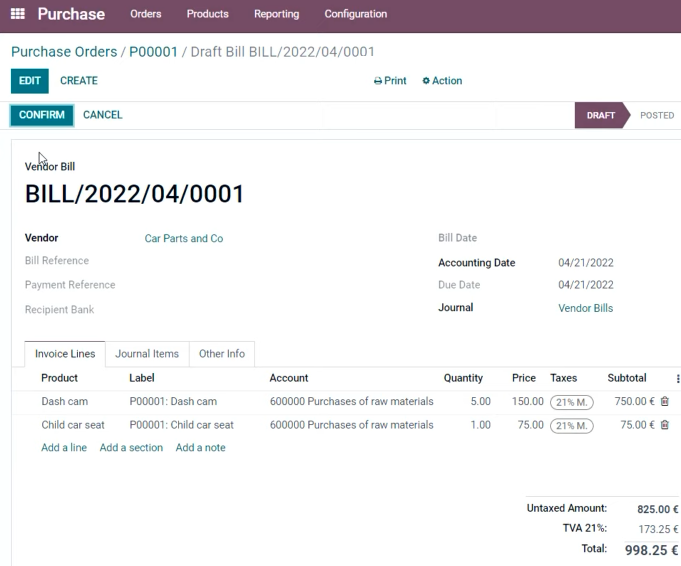This screenshot has height=566, width=681.
Task: Select the Child car seat product cell
Action: [73, 424]
